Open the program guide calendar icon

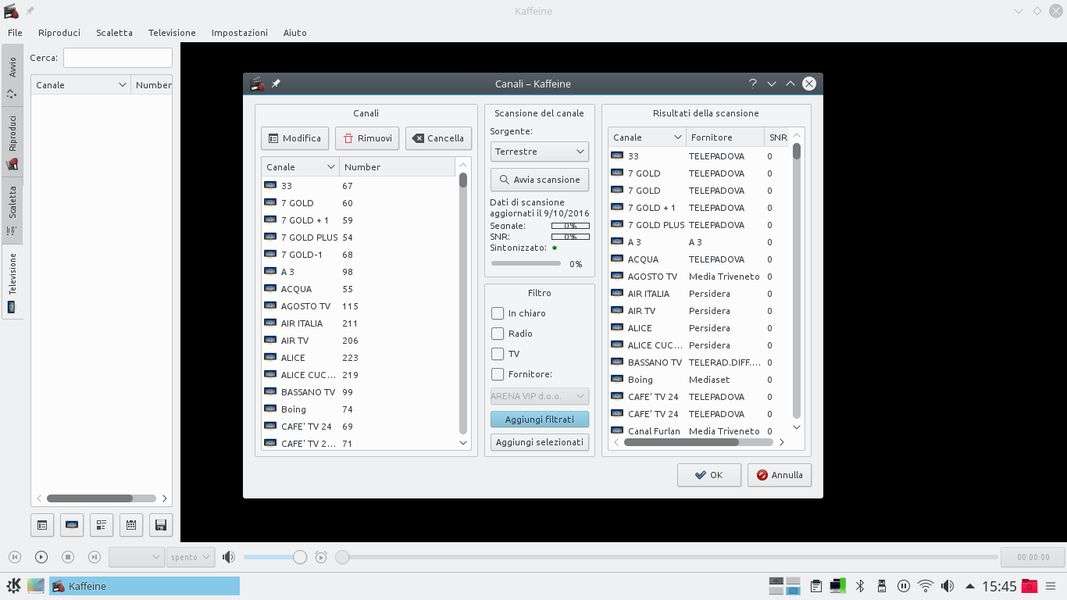pyautogui.click(x=130, y=524)
